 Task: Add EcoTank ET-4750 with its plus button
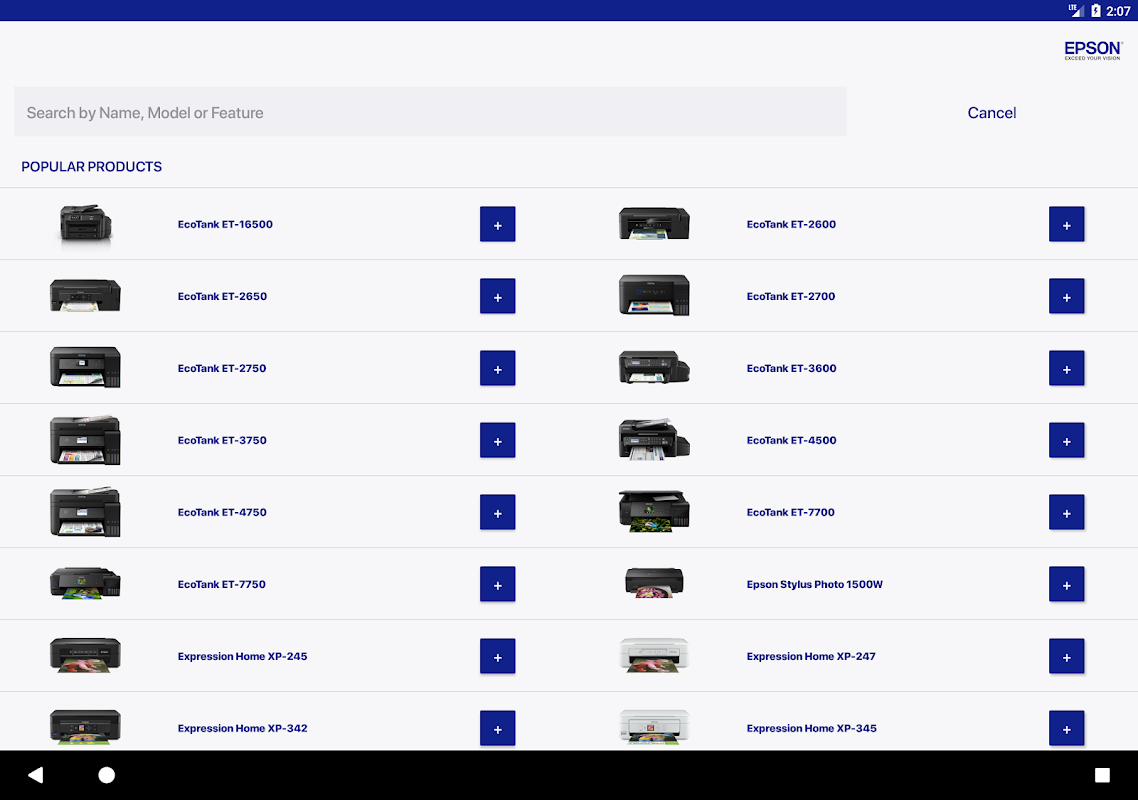[x=497, y=512]
